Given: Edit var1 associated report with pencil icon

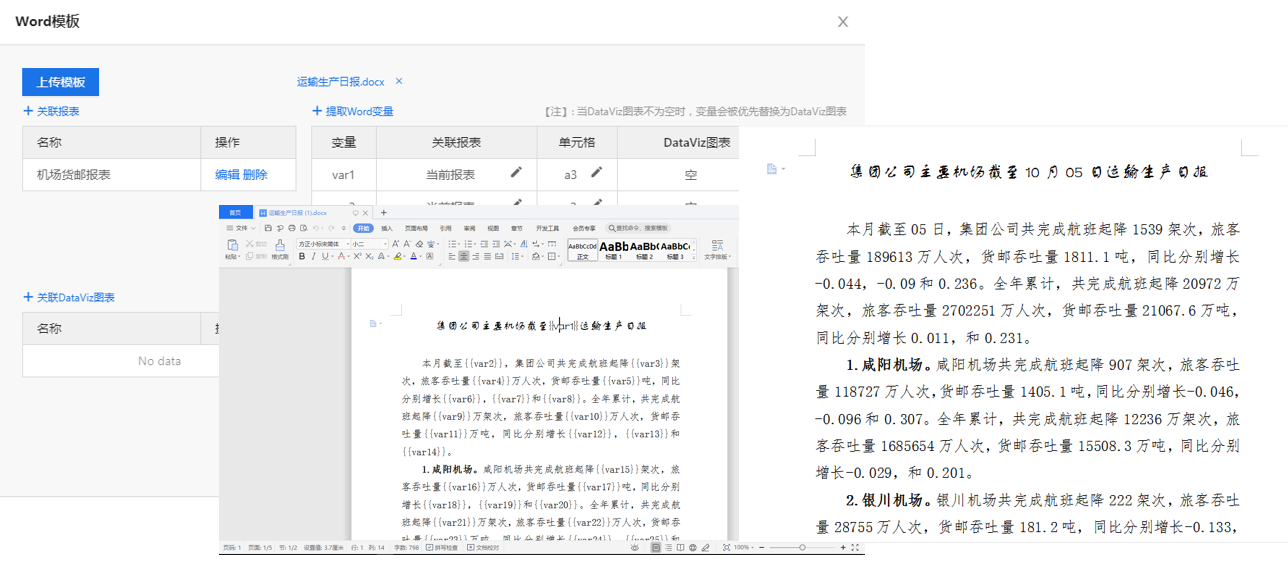Looking at the screenshot, I should click(x=516, y=173).
